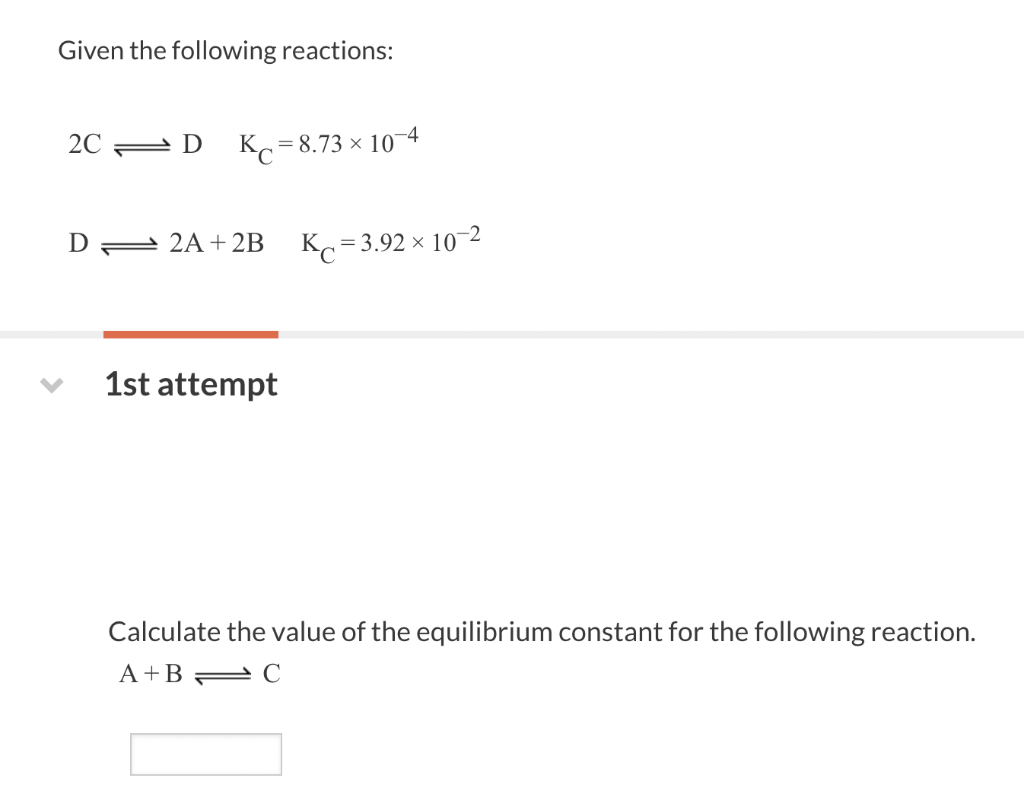The image size is (1024, 794).
Task: Click the gray arrow beside 1st attempt heading
Action: [50, 383]
